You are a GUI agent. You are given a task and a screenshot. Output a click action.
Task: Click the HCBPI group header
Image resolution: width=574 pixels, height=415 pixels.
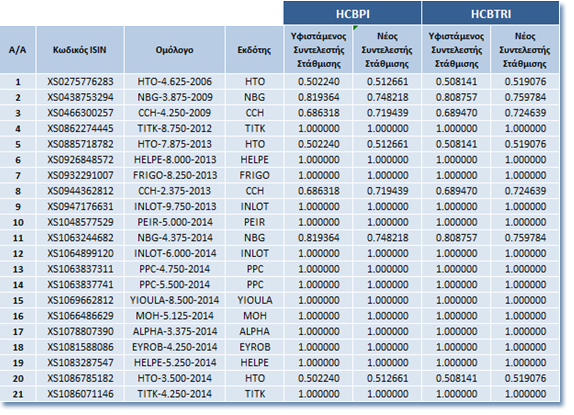[x=353, y=14]
